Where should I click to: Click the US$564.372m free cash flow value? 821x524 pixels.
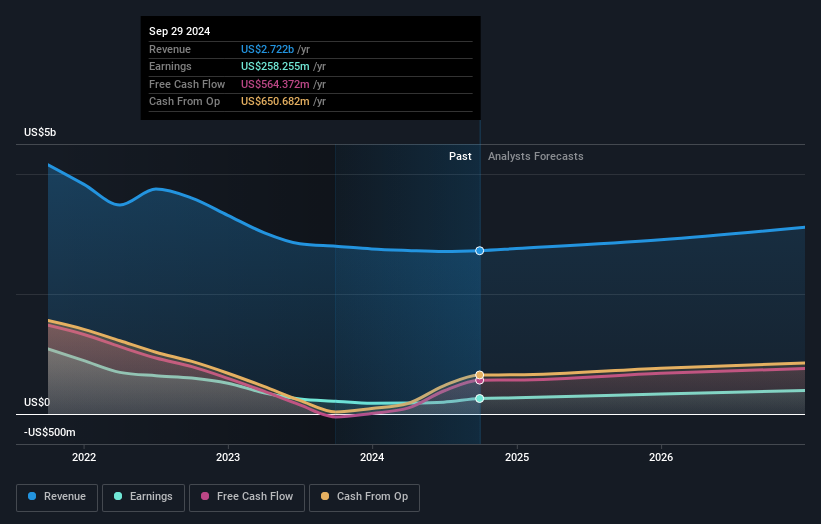[x=275, y=84]
